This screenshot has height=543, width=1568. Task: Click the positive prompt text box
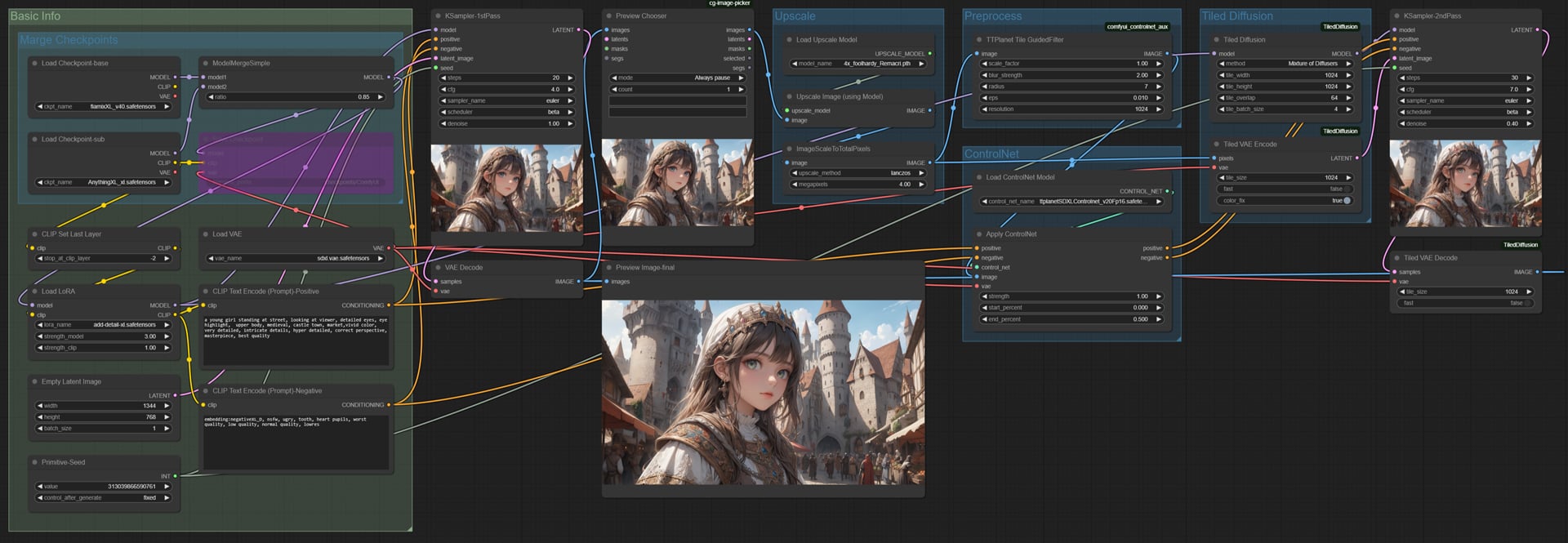coord(296,339)
